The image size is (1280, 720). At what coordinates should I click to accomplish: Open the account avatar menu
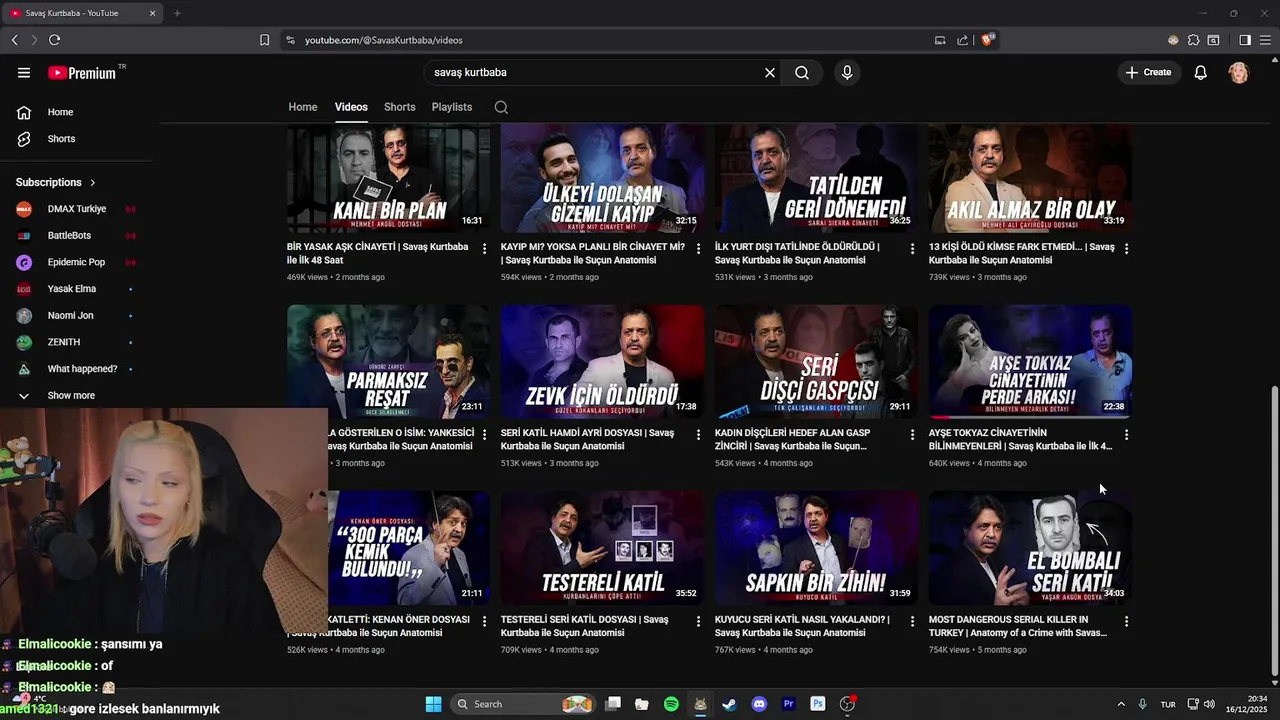click(1239, 72)
